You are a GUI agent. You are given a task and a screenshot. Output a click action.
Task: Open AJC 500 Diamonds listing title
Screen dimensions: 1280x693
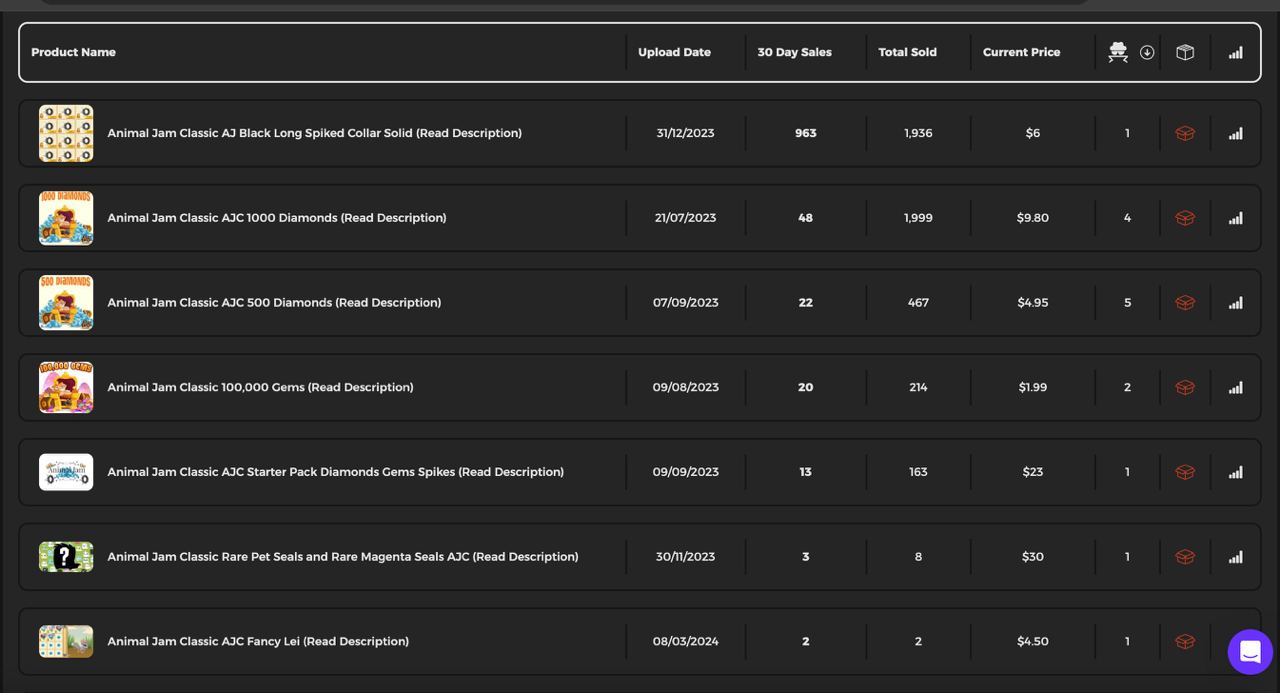coord(274,303)
